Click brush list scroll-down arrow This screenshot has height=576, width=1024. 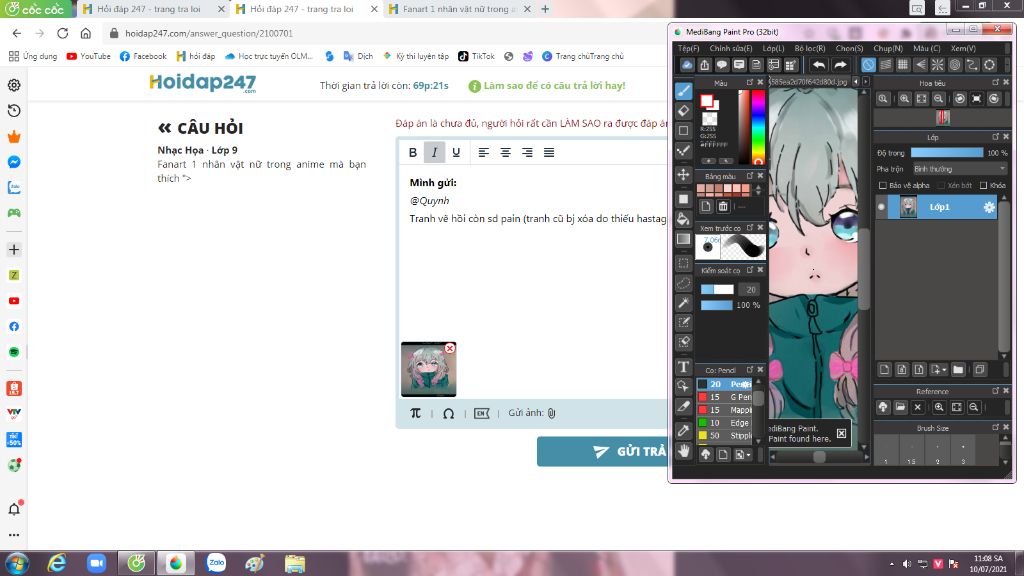click(759, 441)
